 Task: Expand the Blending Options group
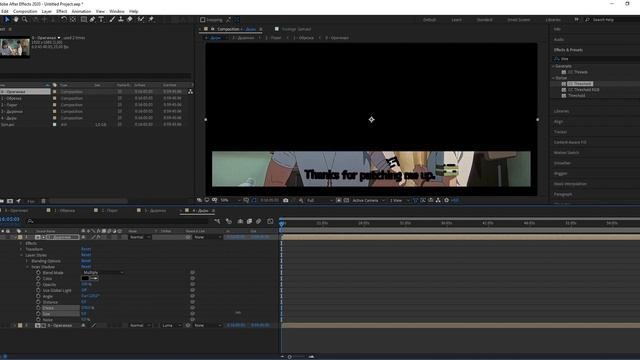point(27,261)
